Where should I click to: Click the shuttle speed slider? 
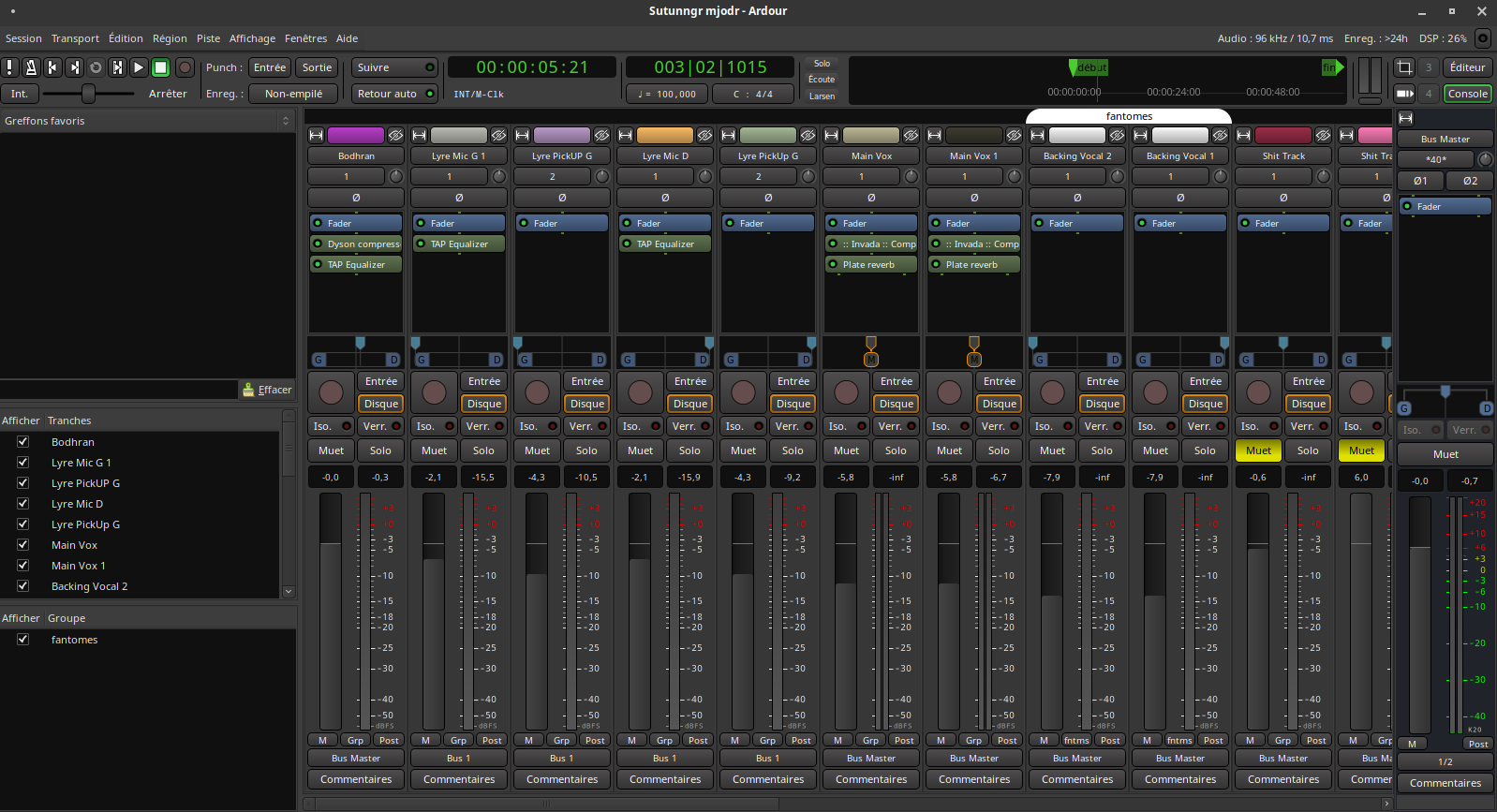pyautogui.click(x=88, y=94)
